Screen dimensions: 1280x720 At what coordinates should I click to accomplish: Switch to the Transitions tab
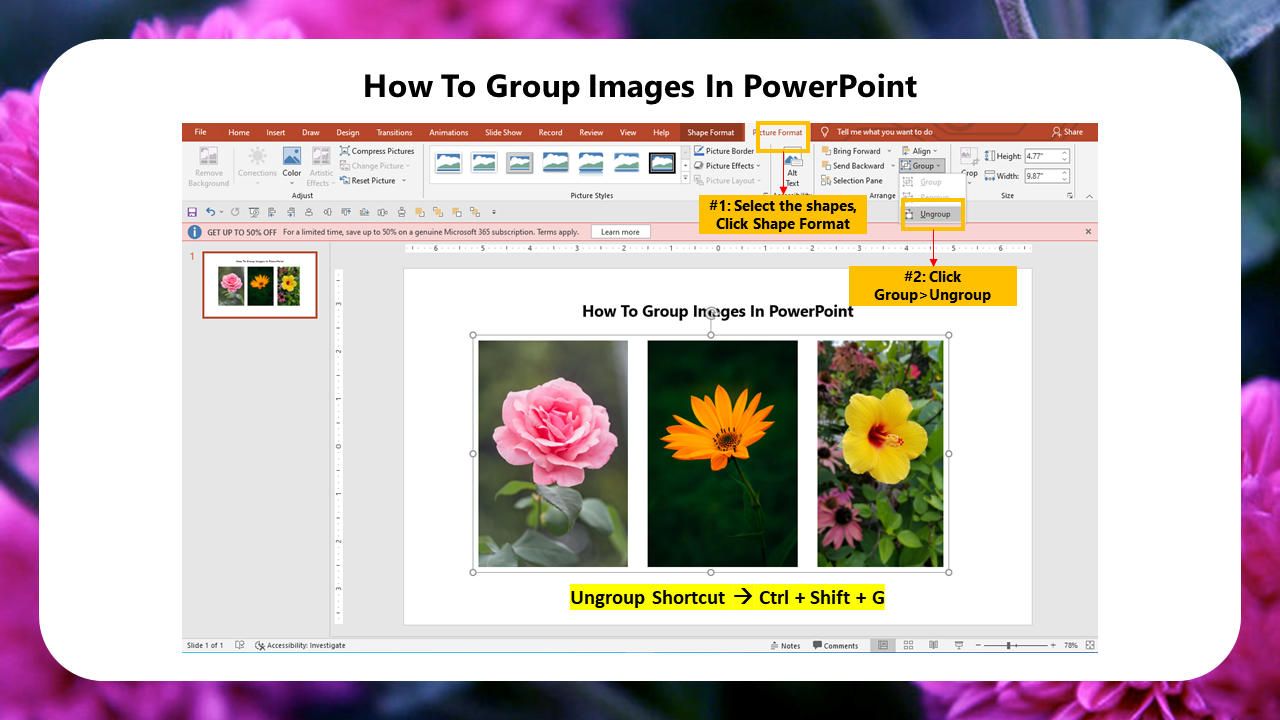click(394, 132)
